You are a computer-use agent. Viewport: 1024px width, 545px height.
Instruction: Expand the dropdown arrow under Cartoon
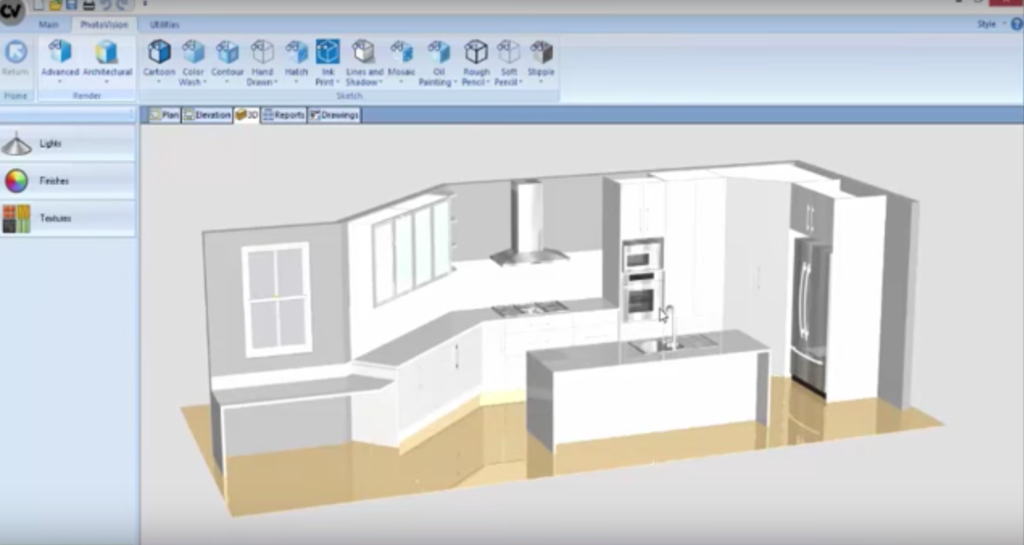[x=159, y=82]
